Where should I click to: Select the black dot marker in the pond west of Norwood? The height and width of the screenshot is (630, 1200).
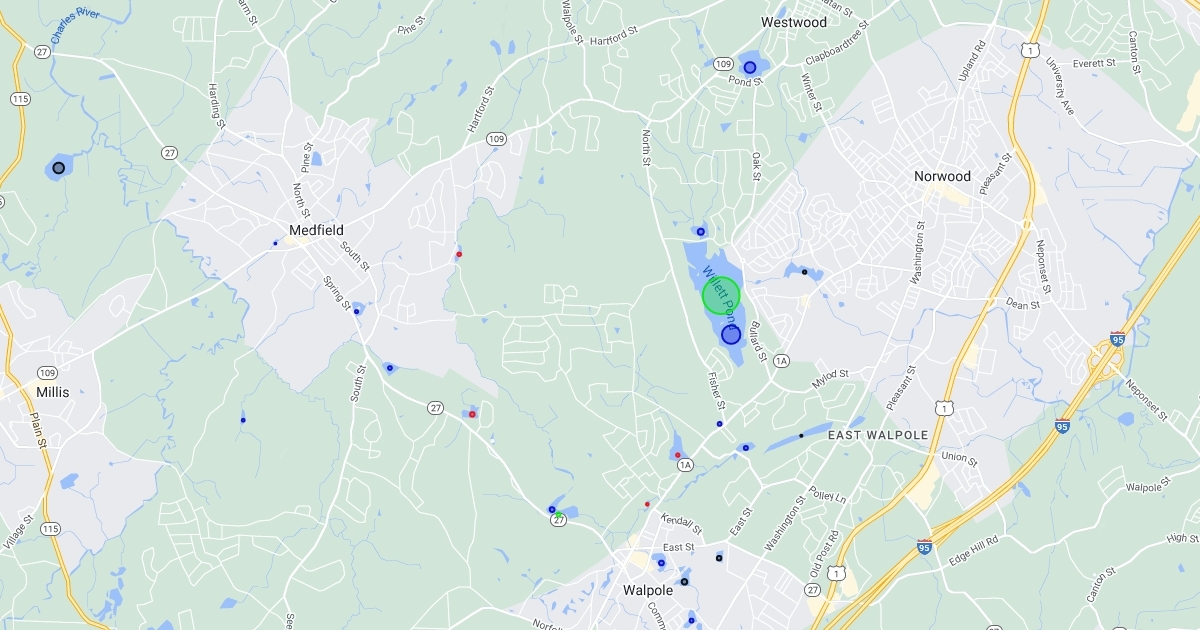pos(804,272)
